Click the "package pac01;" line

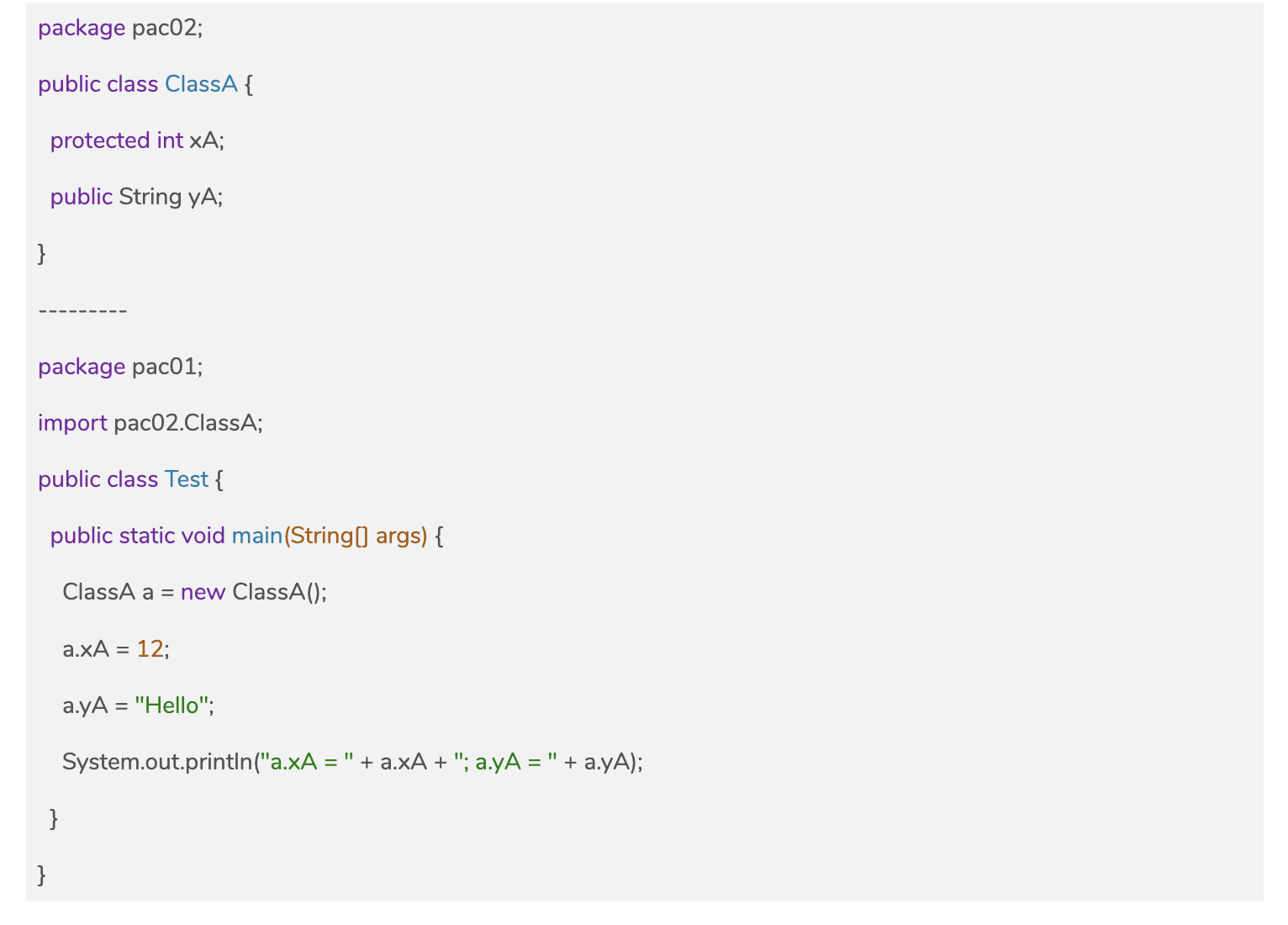click(x=120, y=367)
